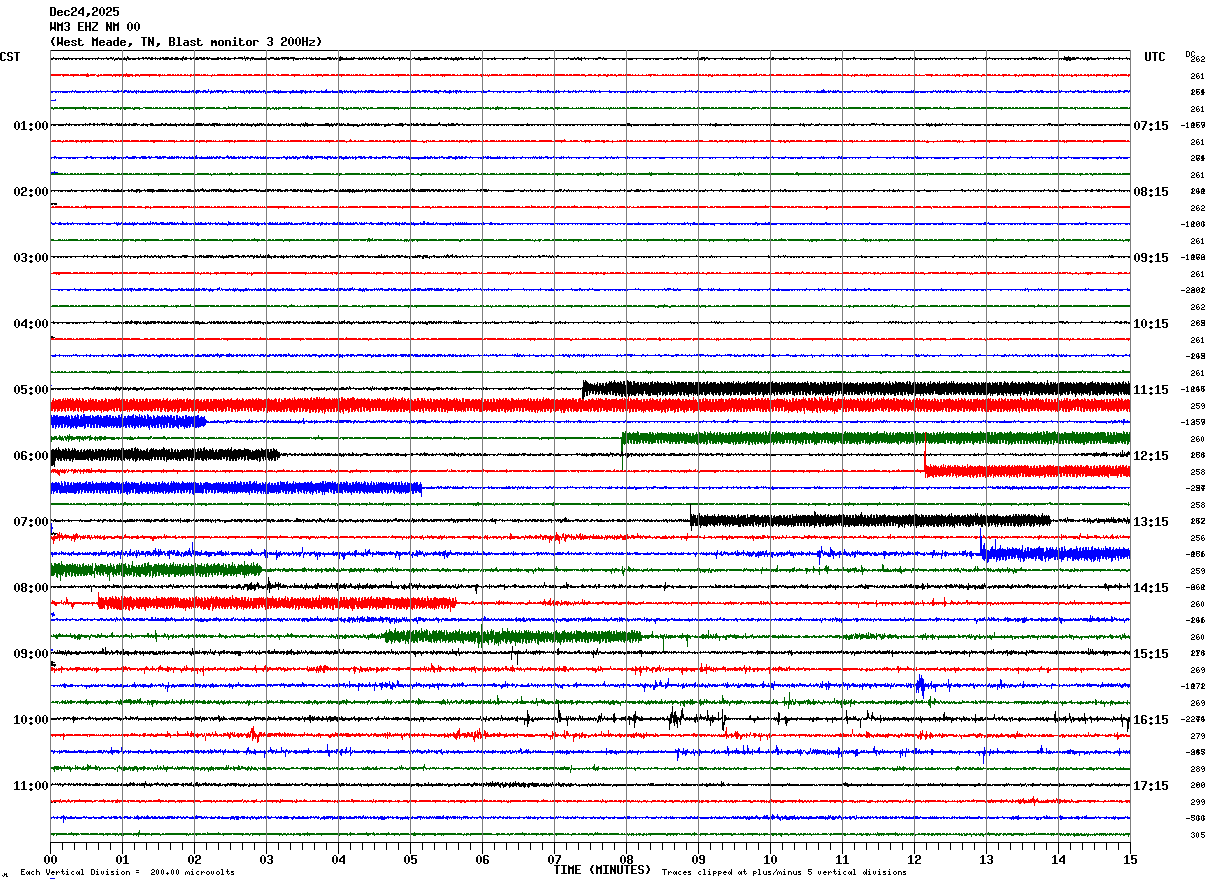Click the 11:15 UTC time label
The height and width of the screenshot is (886, 1210).
coord(1151,390)
